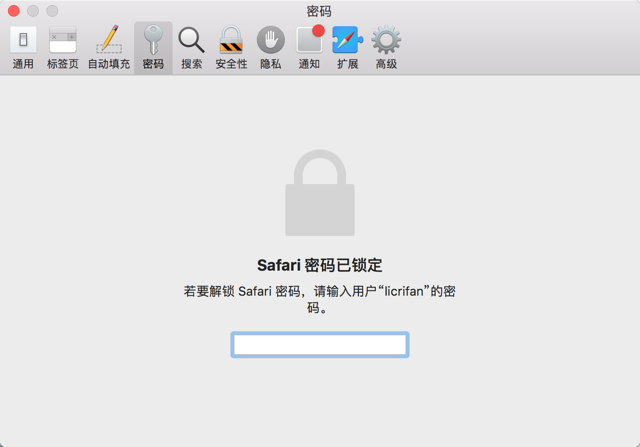Select the 安全性 padlock icon

231,40
